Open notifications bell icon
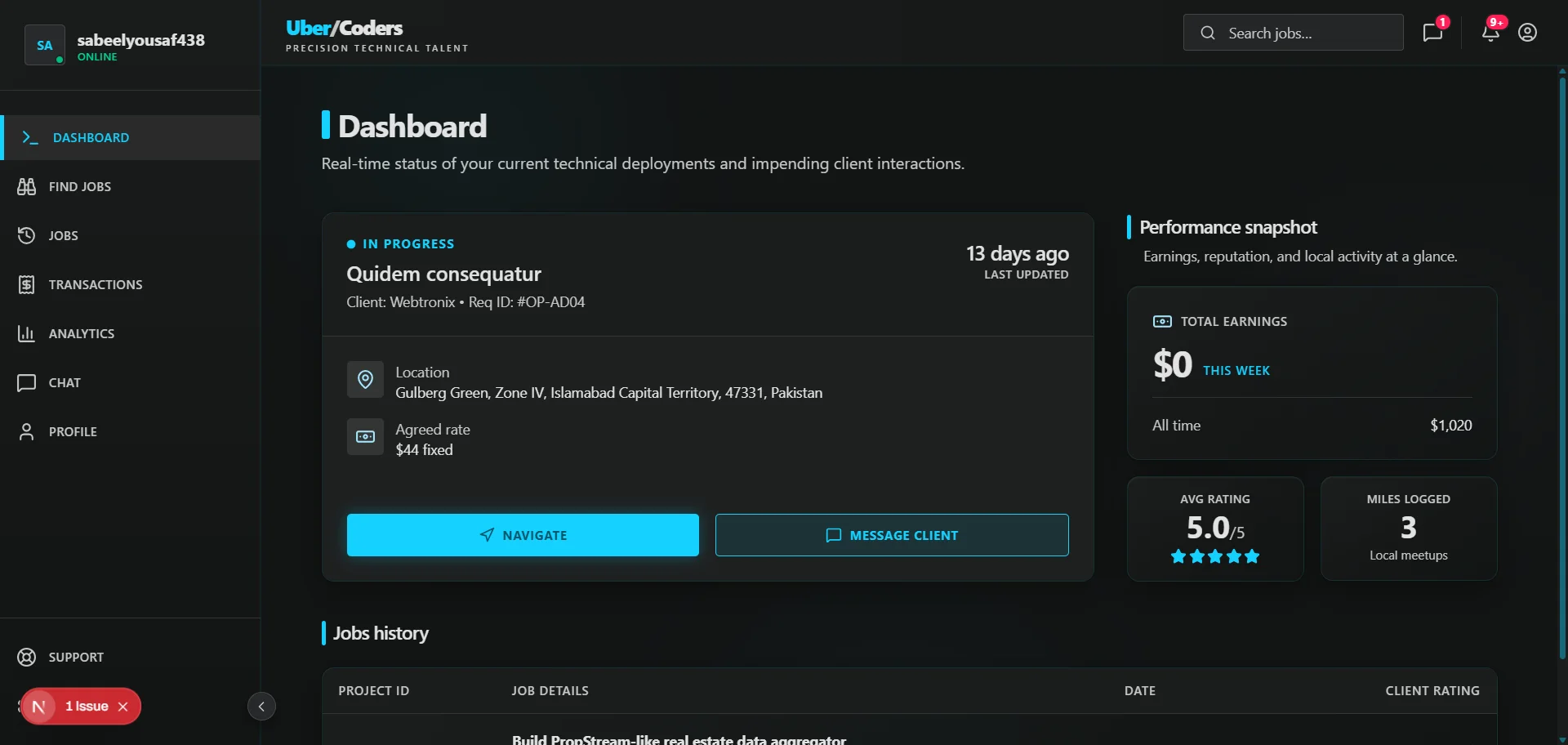The image size is (1568, 745). (1490, 33)
